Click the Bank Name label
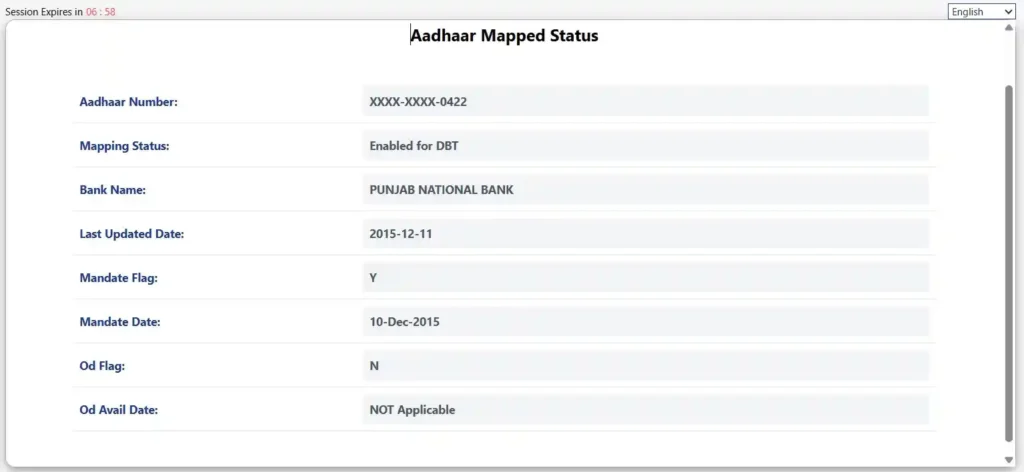The image size is (1024, 472). (113, 190)
